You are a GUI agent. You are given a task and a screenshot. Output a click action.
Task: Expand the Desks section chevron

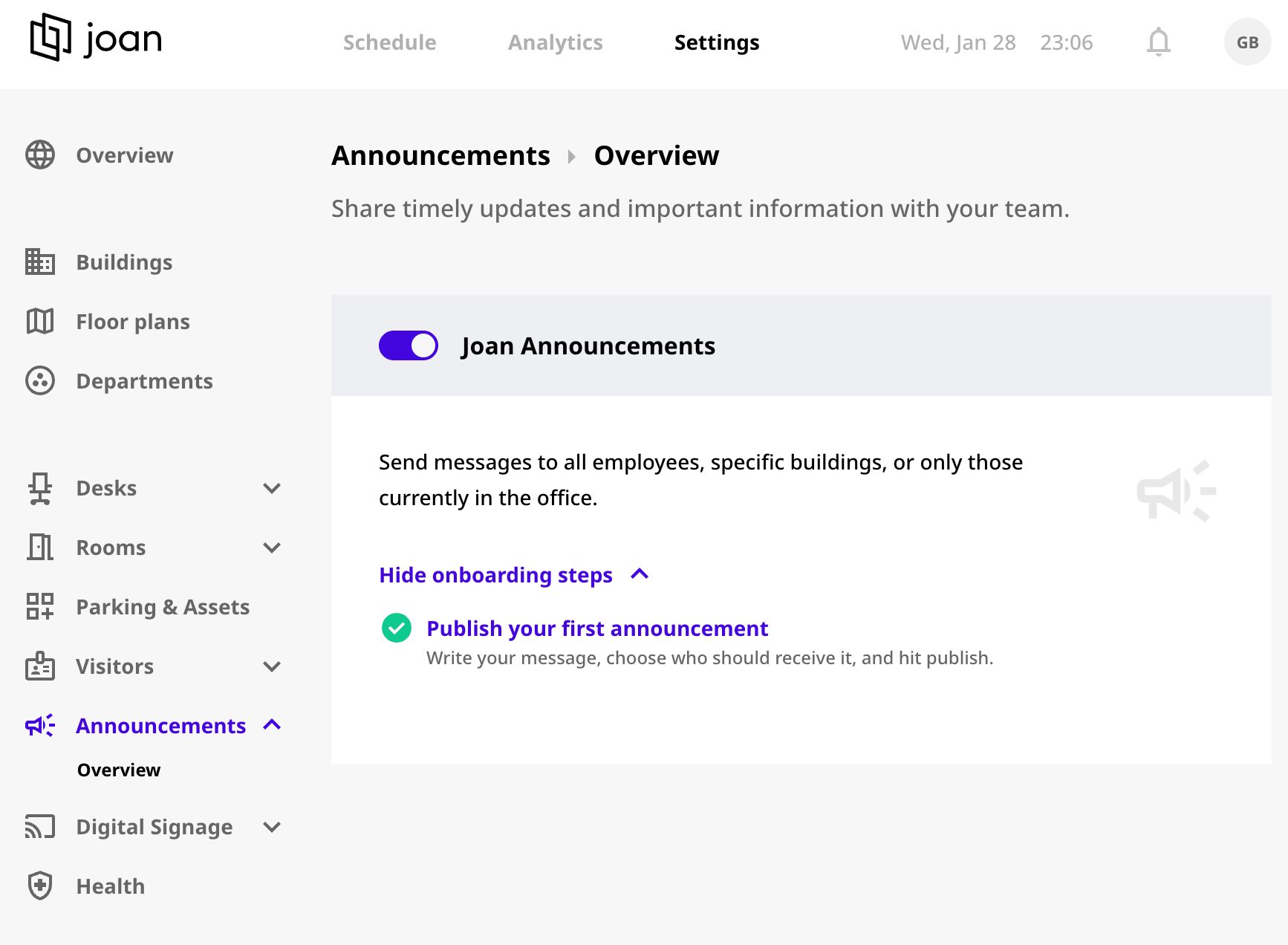click(x=272, y=488)
